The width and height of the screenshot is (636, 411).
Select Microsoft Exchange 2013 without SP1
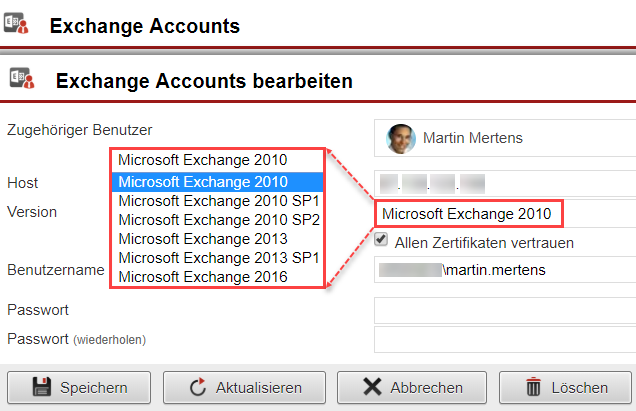click(218, 239)
